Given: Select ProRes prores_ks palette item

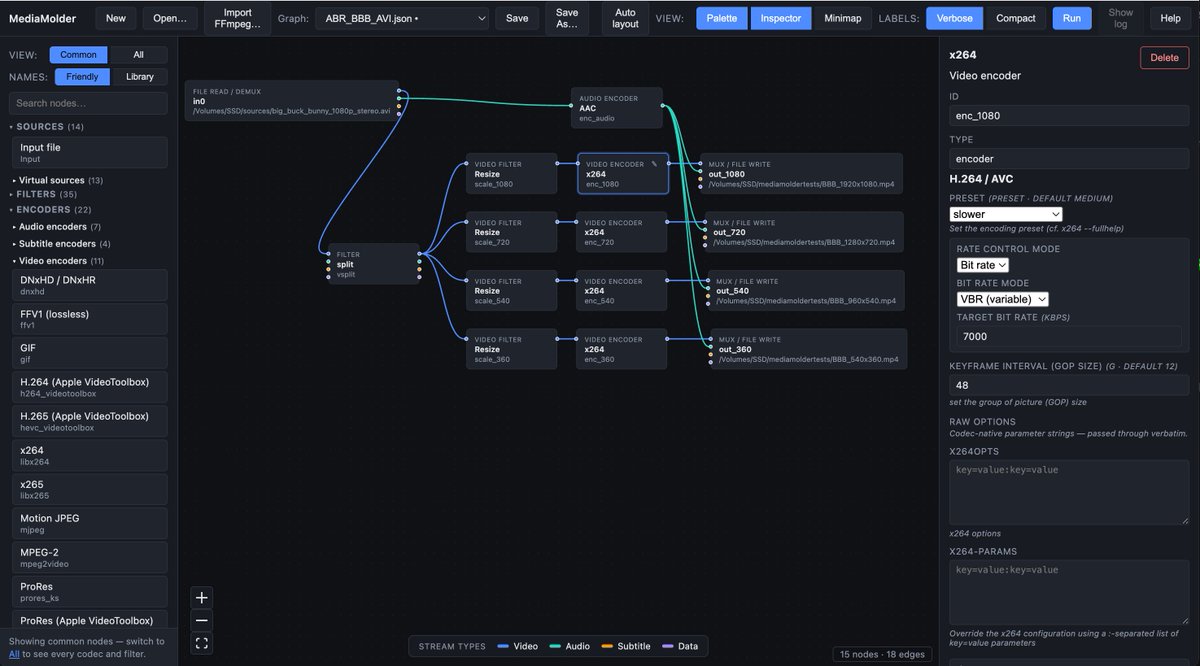Looking at the screenshot, I should click(x=90, y=591).
